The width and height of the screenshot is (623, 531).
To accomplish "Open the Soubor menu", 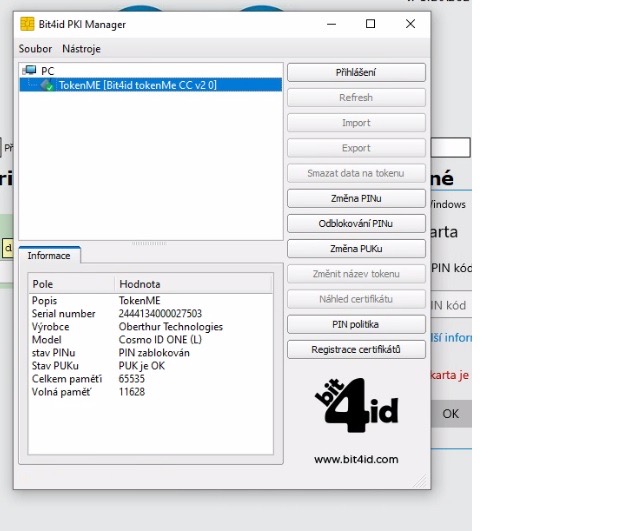I will coord(35,49).
